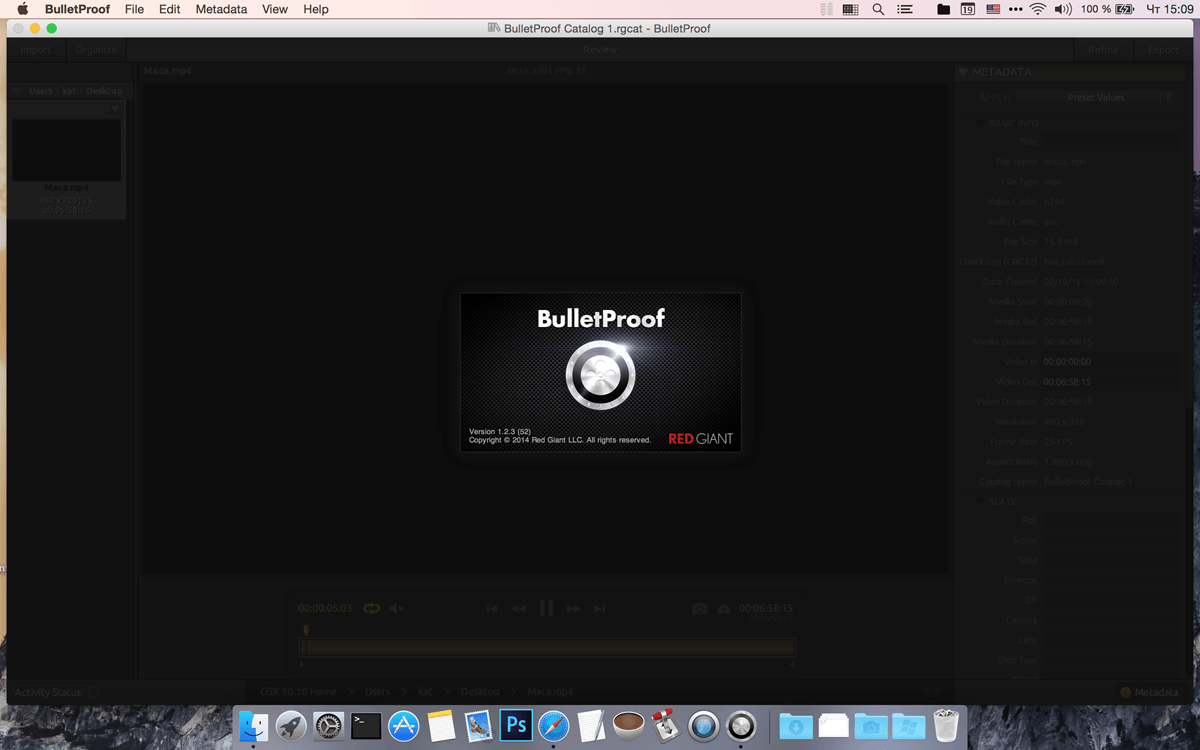The image size is (1200, 750).
Task: Open the File menu
Action: (134, 9)
